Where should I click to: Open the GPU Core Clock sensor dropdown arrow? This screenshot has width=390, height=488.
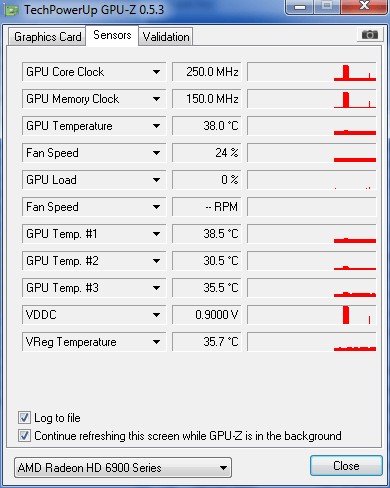tap(156, 72)
